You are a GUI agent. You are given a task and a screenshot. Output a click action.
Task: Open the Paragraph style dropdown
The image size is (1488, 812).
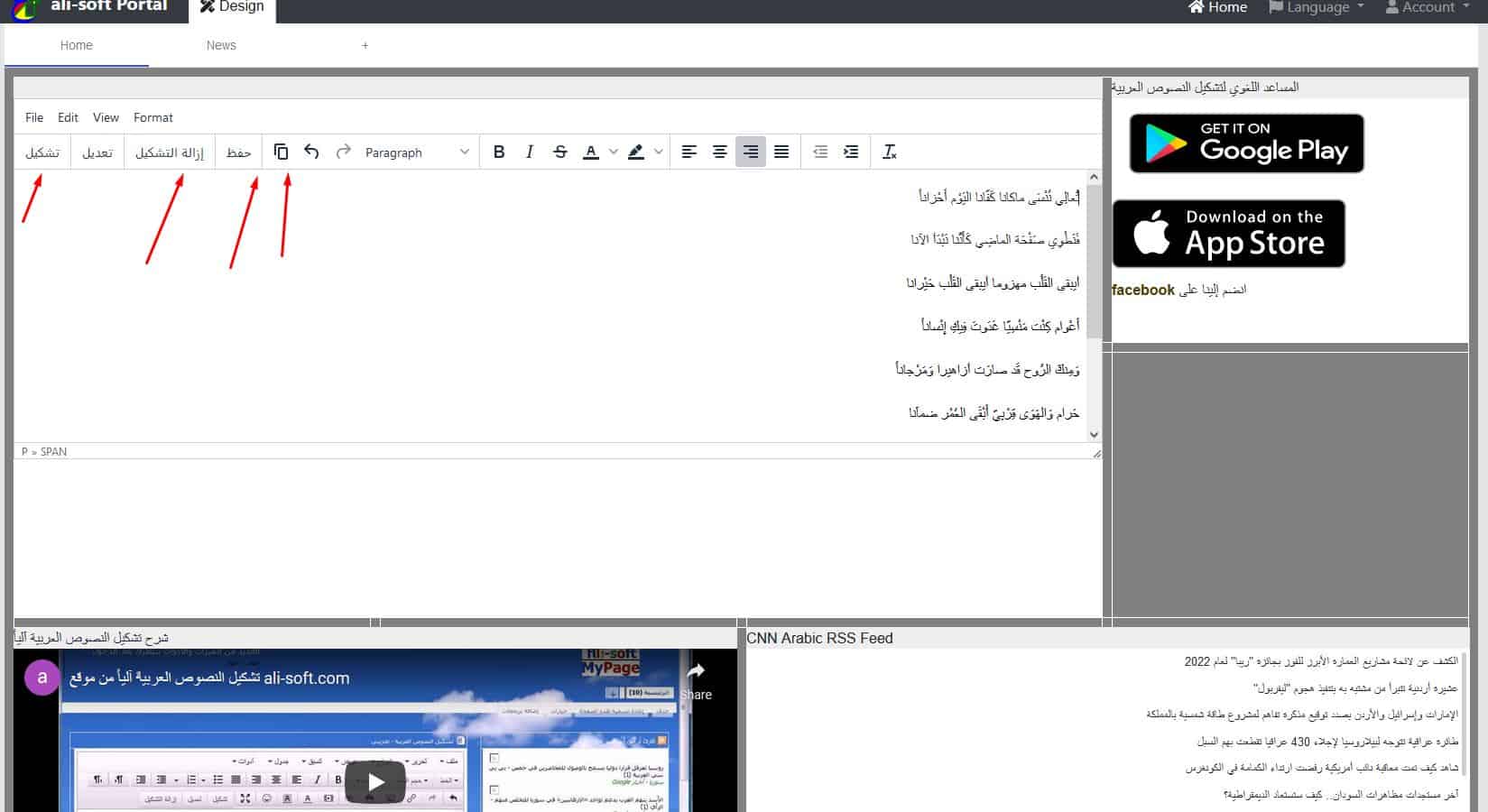tap(416, 152)
